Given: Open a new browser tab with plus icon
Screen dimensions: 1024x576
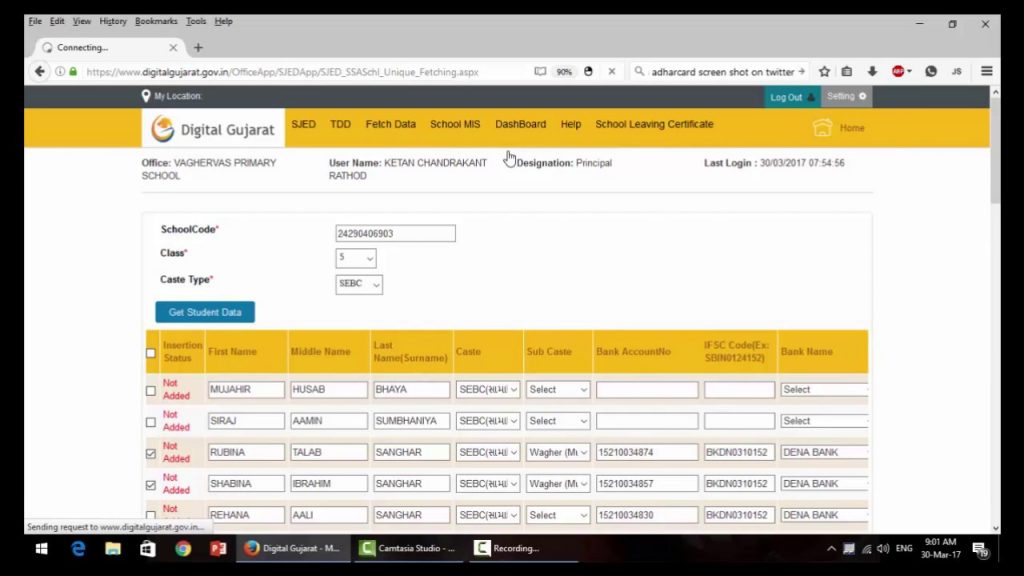Looking at the screenshot, I should pos(198,47).
